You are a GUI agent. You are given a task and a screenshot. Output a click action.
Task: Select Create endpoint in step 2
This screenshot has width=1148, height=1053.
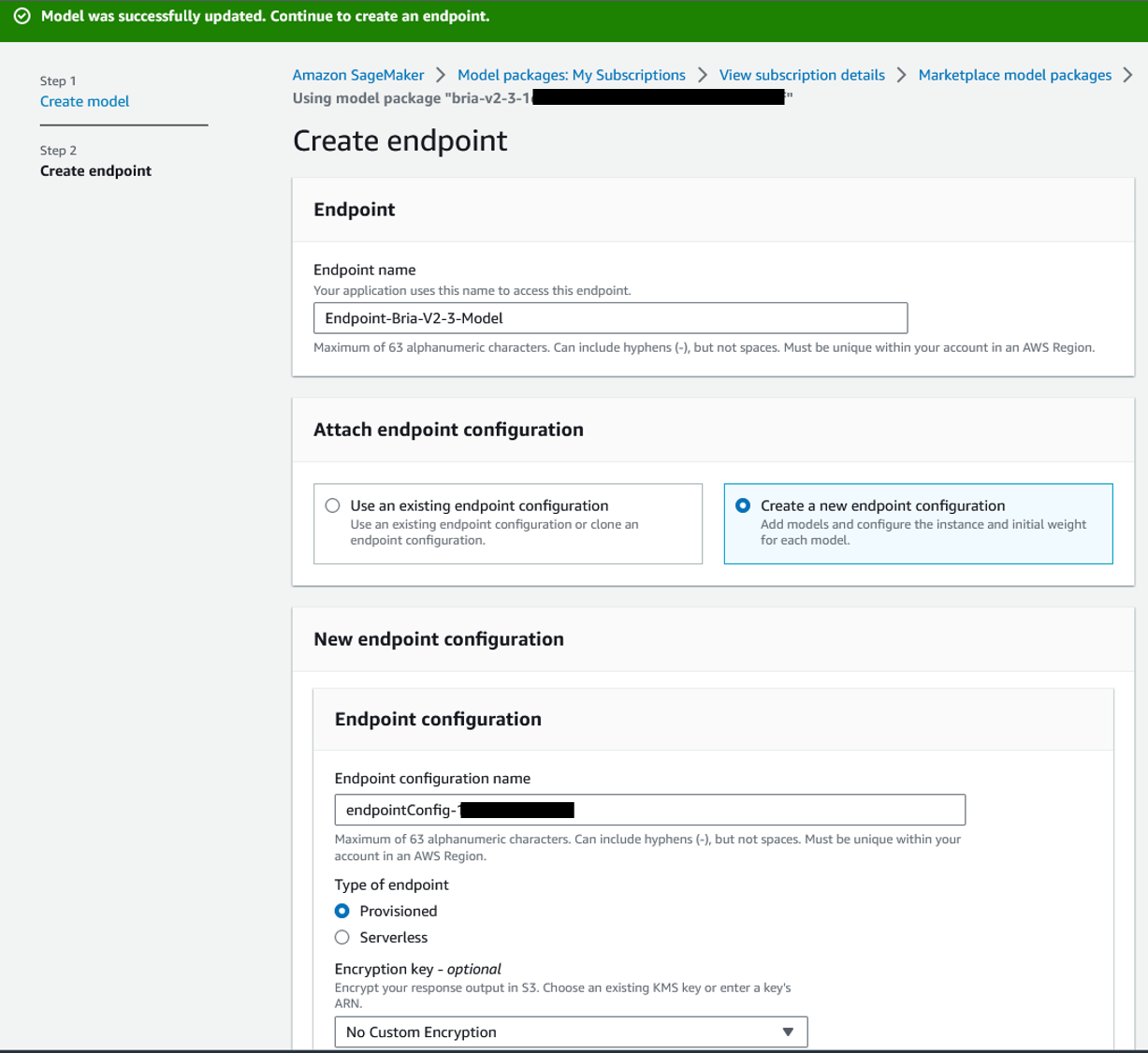coord(95,170)
